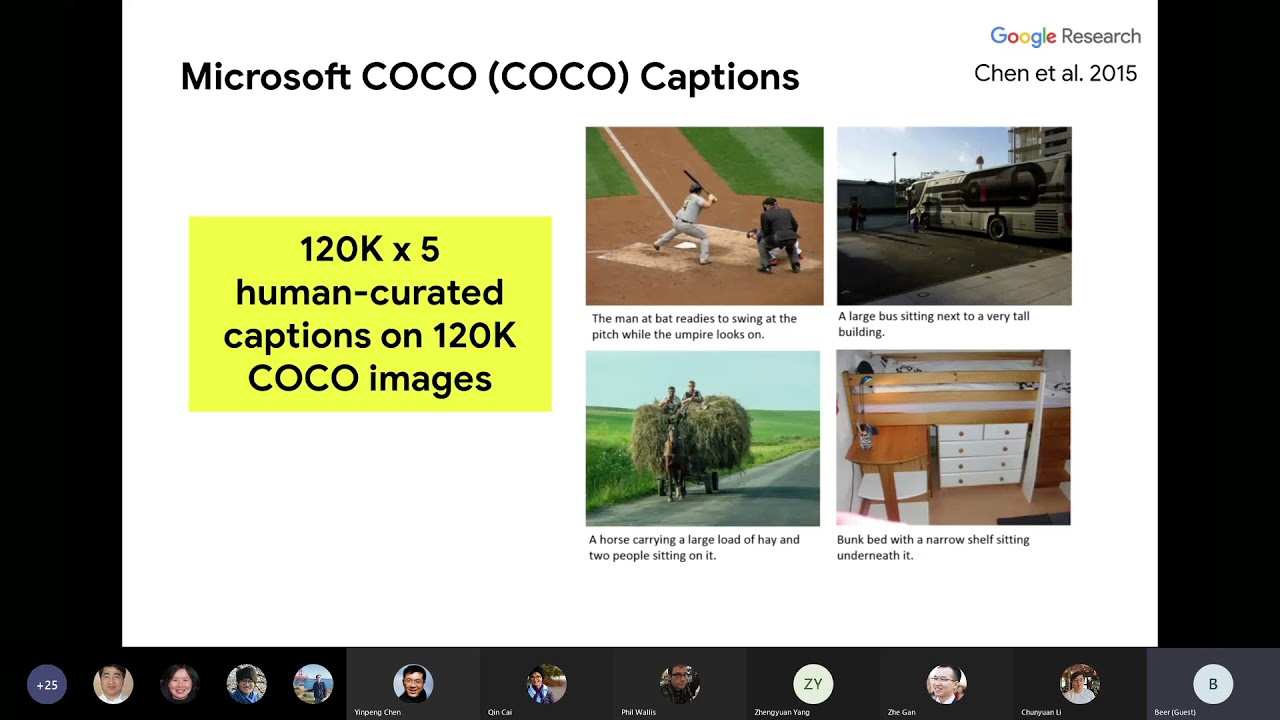
Task: Select Qin Cai's avatar picture
Action: pyautogui.click(x=546, y=684)
